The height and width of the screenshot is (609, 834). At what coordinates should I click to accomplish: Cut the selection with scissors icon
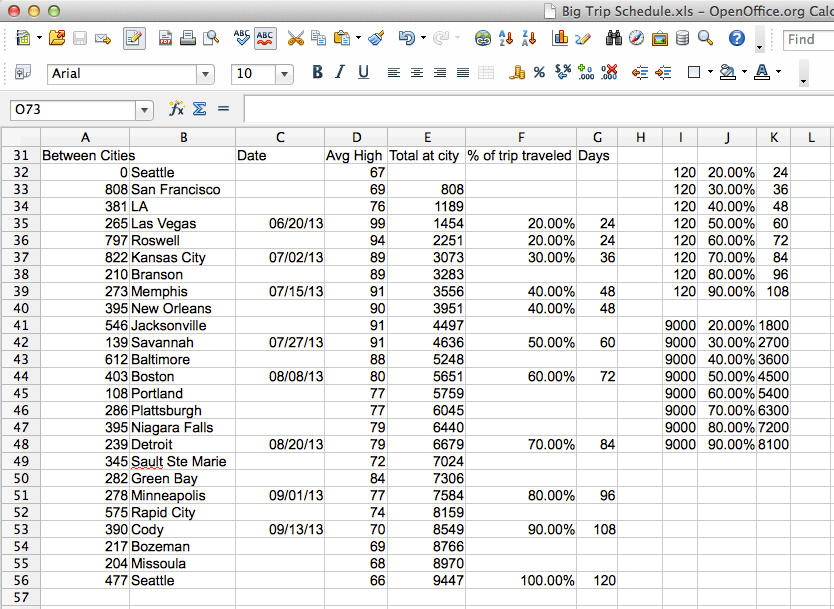tap(295, 38)
